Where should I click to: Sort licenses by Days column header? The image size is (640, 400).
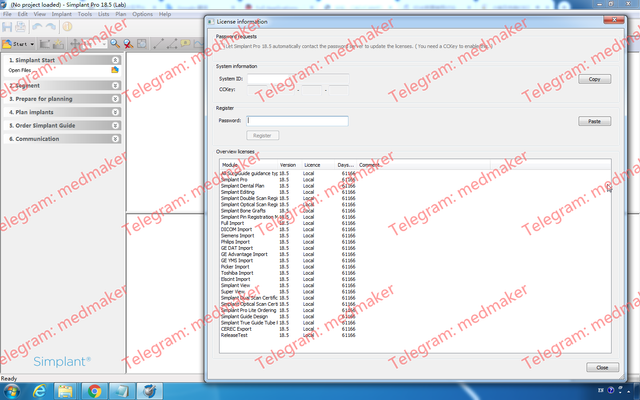(x=346, y=165)
